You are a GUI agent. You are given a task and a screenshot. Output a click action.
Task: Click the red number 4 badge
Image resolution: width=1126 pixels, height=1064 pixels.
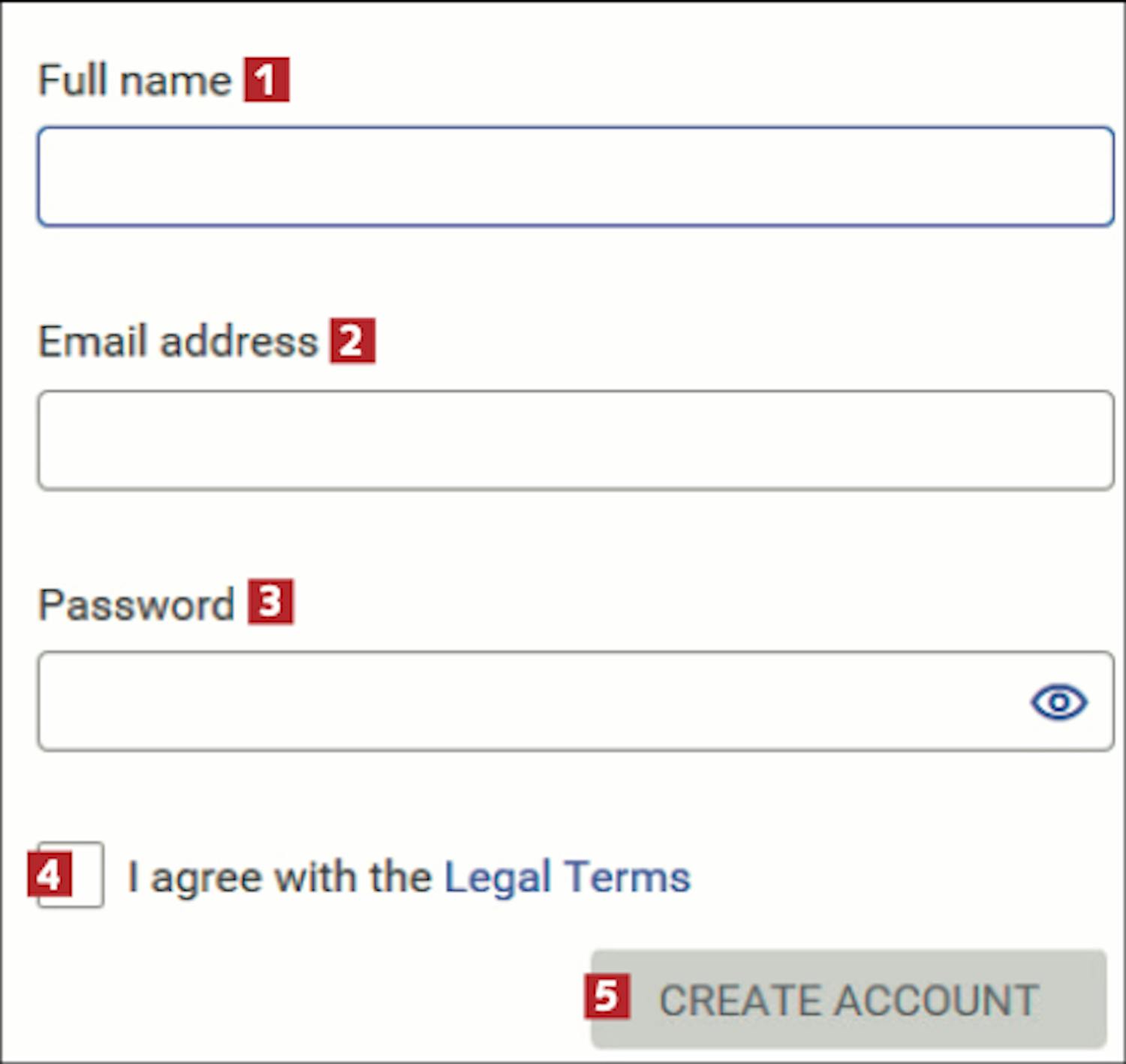coord(50,874)
